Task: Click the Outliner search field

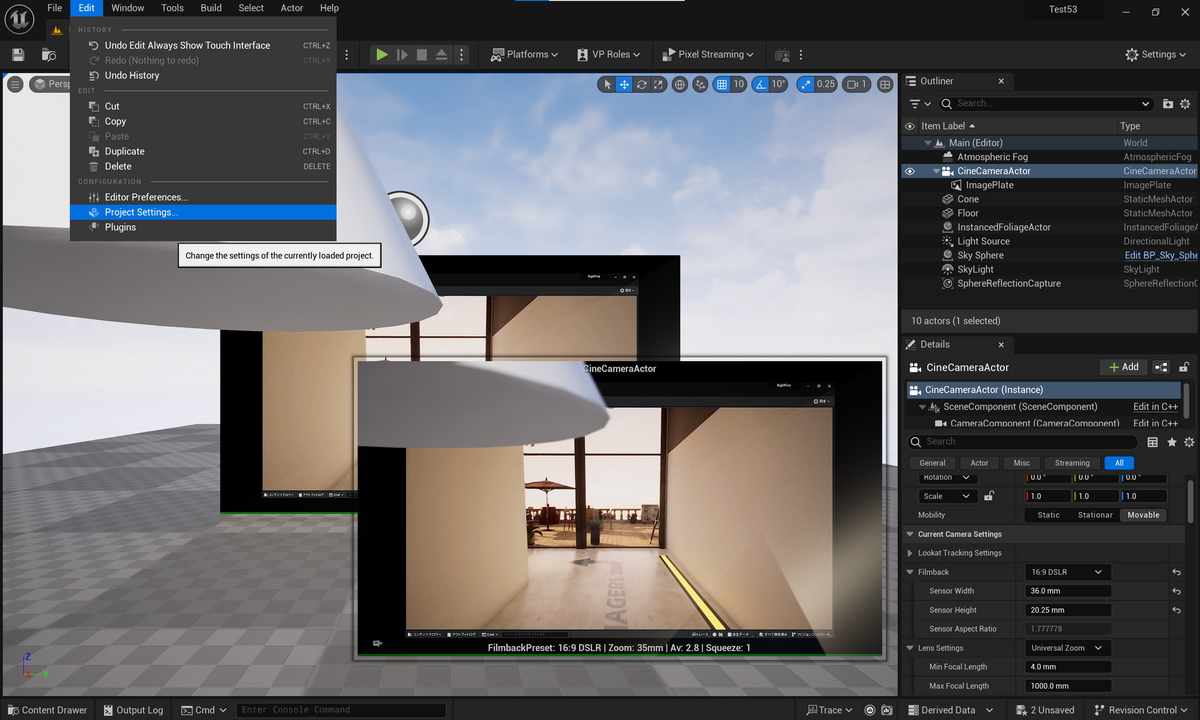Action: pyautogui.click(x=1047, y=104)
